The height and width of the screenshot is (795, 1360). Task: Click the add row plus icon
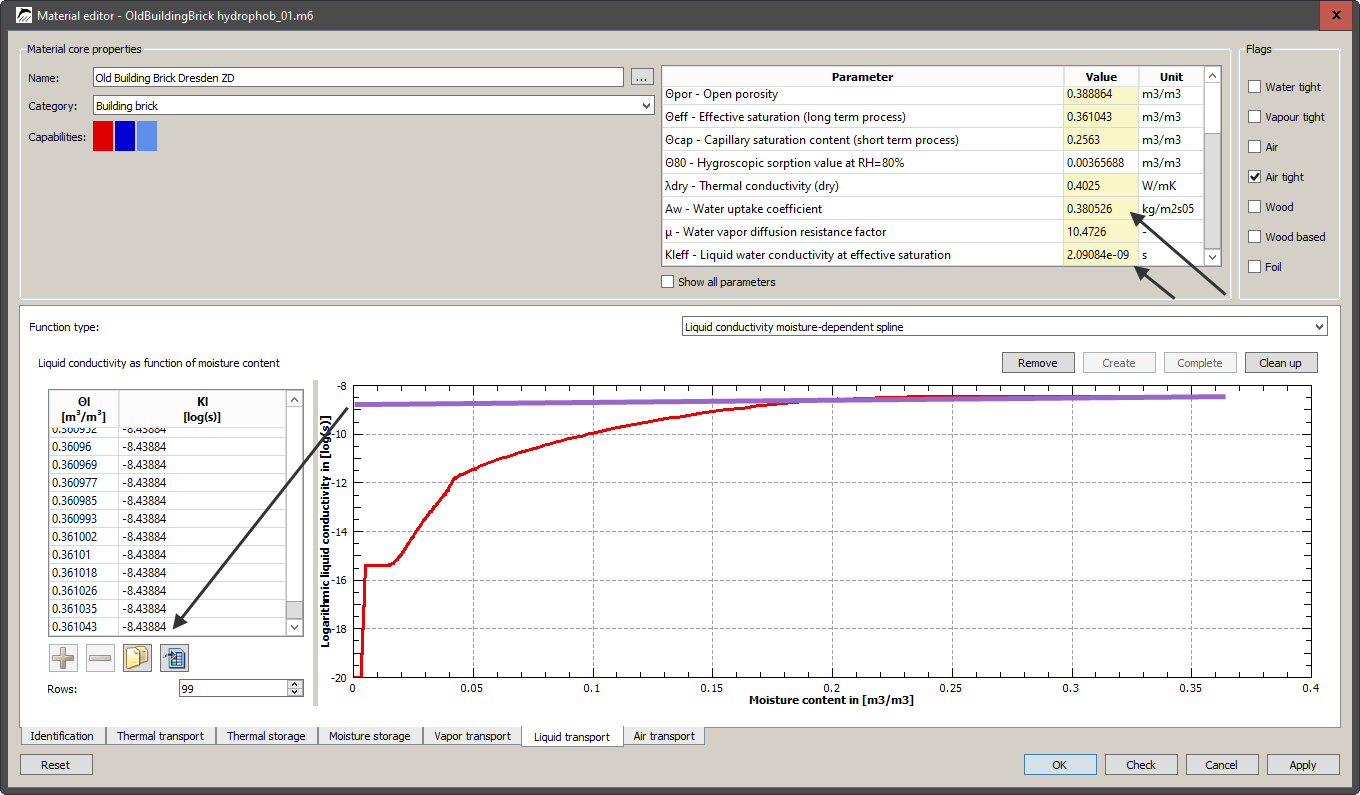point(62,657)
